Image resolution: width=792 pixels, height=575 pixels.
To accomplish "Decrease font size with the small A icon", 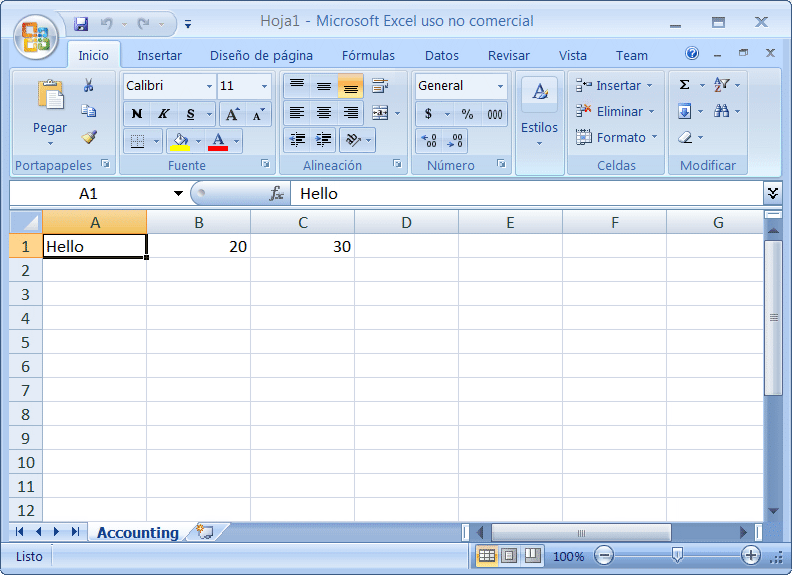I will (258, 114).
